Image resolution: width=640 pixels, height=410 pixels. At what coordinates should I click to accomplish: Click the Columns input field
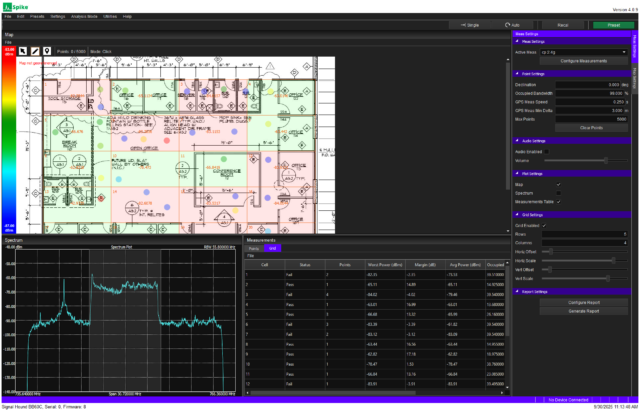[x=584, y=243]
